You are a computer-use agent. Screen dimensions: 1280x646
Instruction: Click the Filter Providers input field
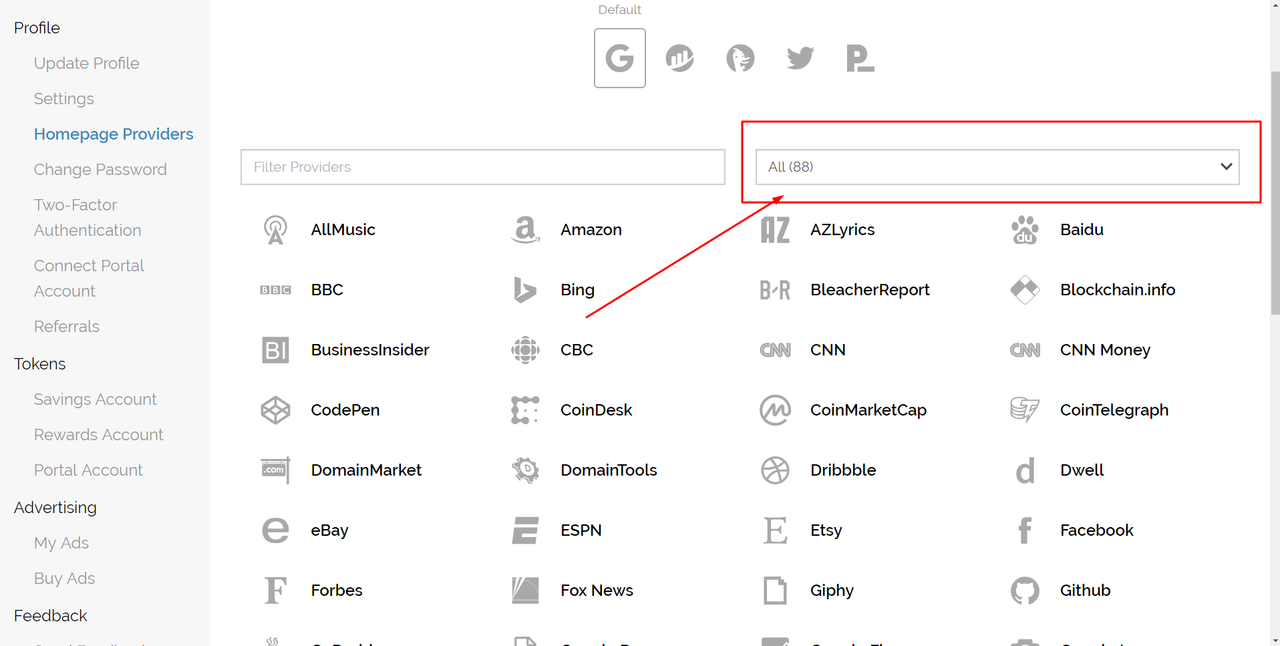(x=483, y=167)
